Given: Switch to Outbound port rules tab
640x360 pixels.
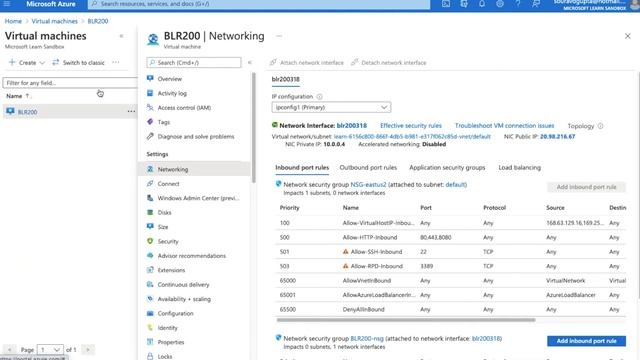Looking at the screenshot, I should pyautogui.click(x=368, y=167).
